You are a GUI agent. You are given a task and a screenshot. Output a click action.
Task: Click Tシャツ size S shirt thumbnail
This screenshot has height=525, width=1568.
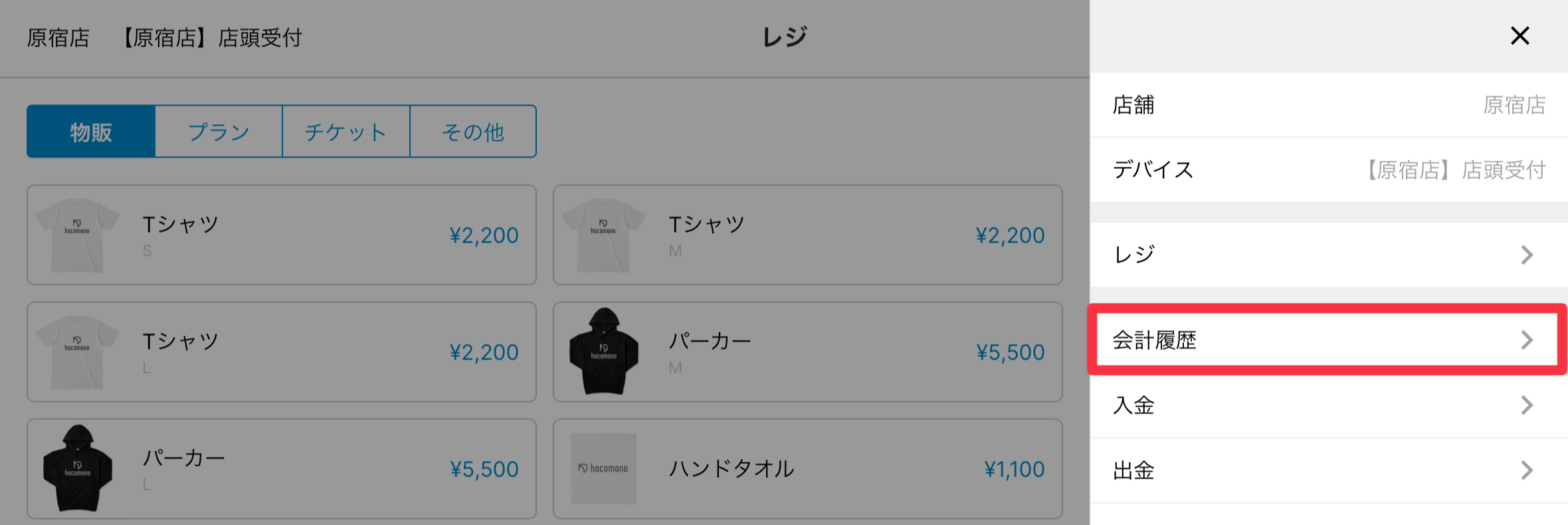[x=77, y=235]
